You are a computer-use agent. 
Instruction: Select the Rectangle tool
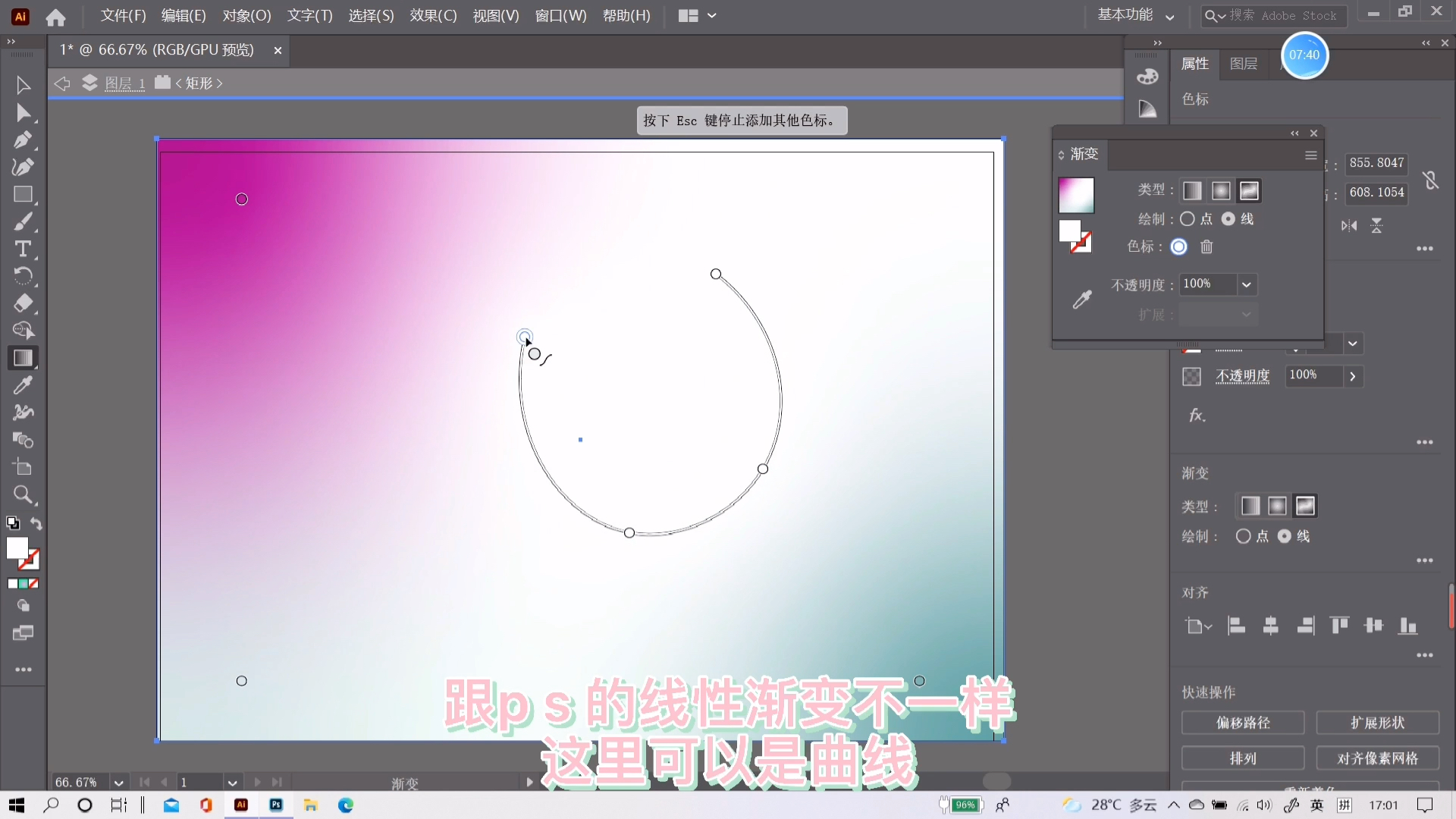click(23, 194)
